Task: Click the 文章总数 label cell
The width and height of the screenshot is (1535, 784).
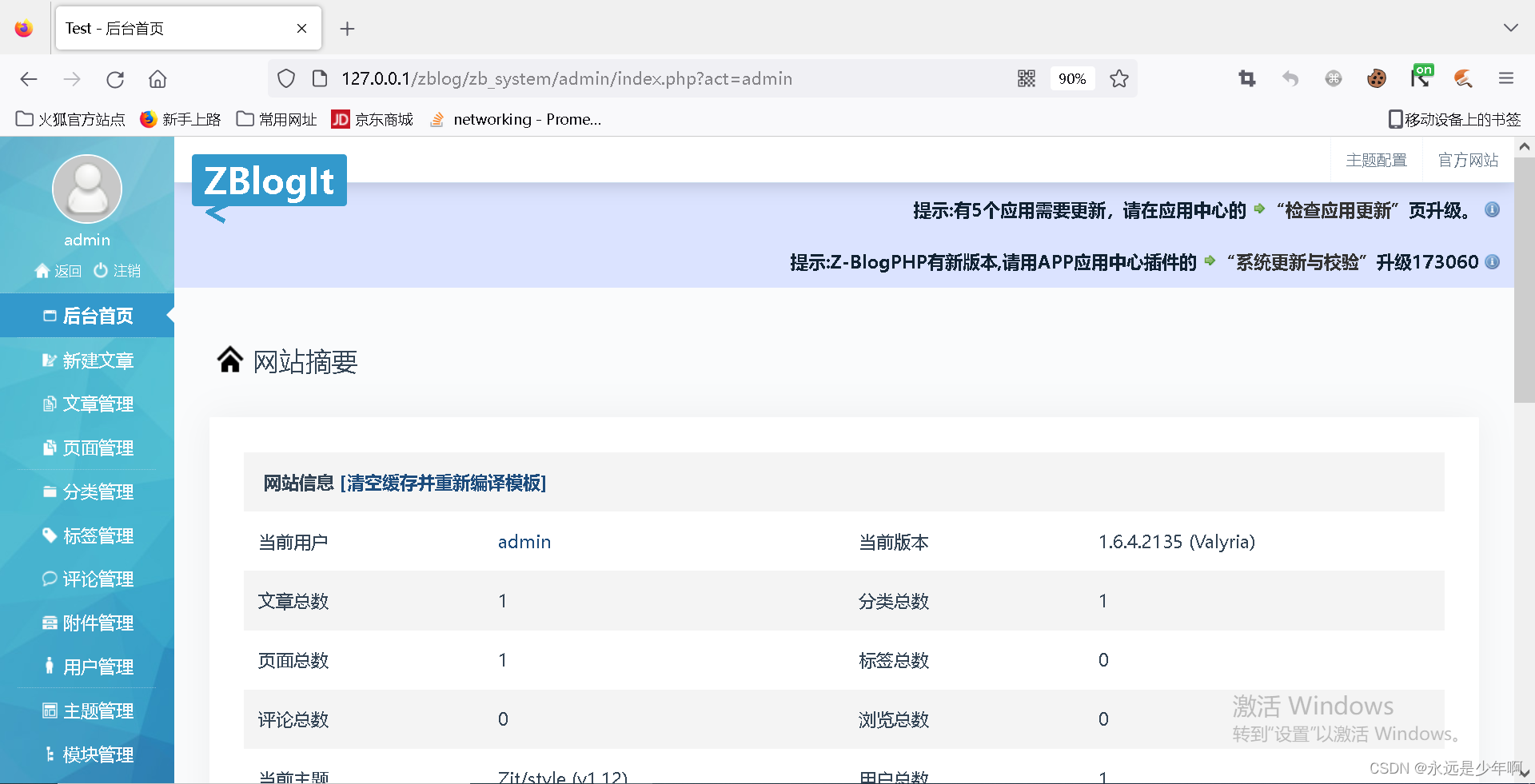Action: click(x=293, y=601)
